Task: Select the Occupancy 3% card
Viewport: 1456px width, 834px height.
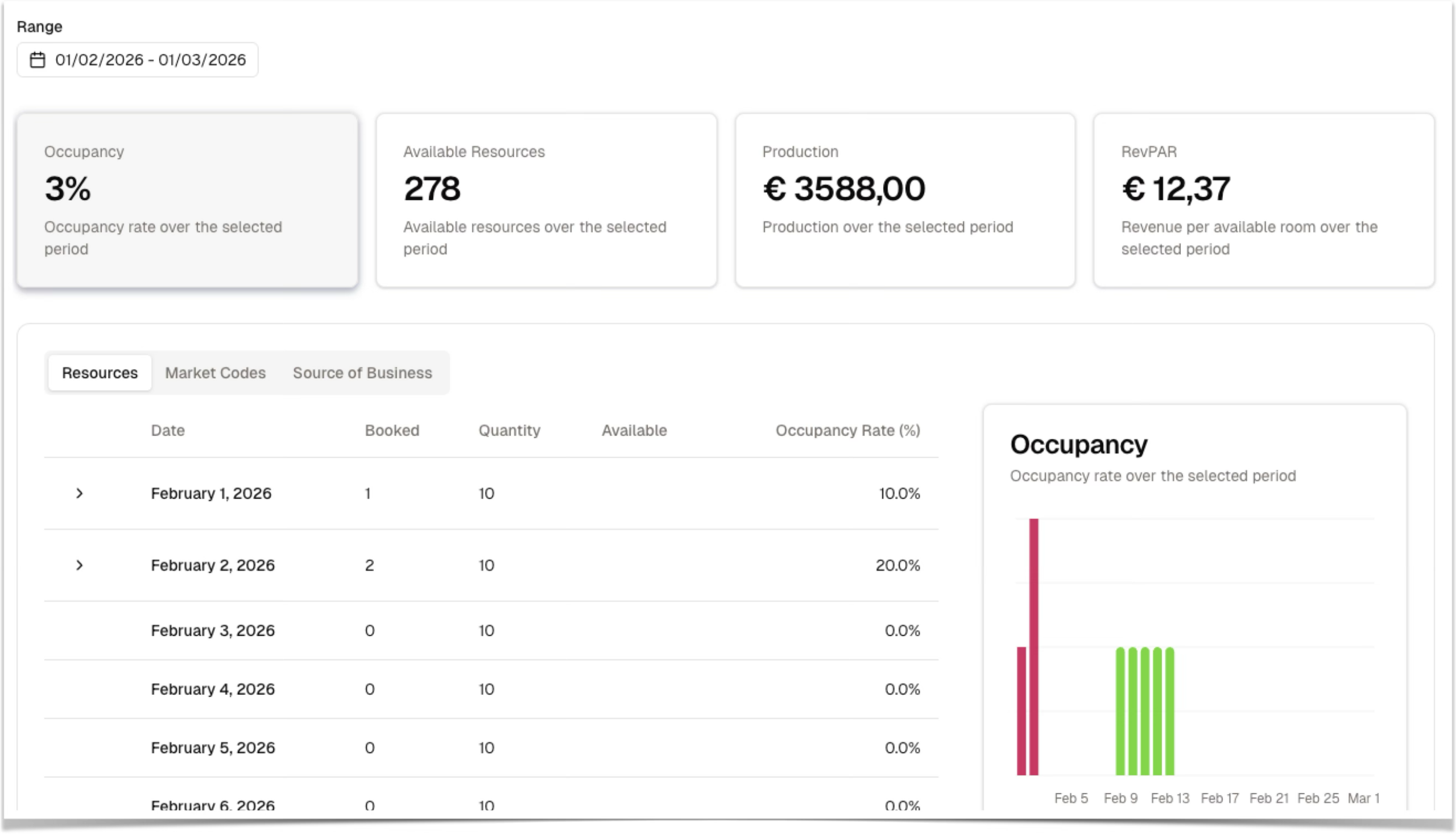Action: (187, 200)
